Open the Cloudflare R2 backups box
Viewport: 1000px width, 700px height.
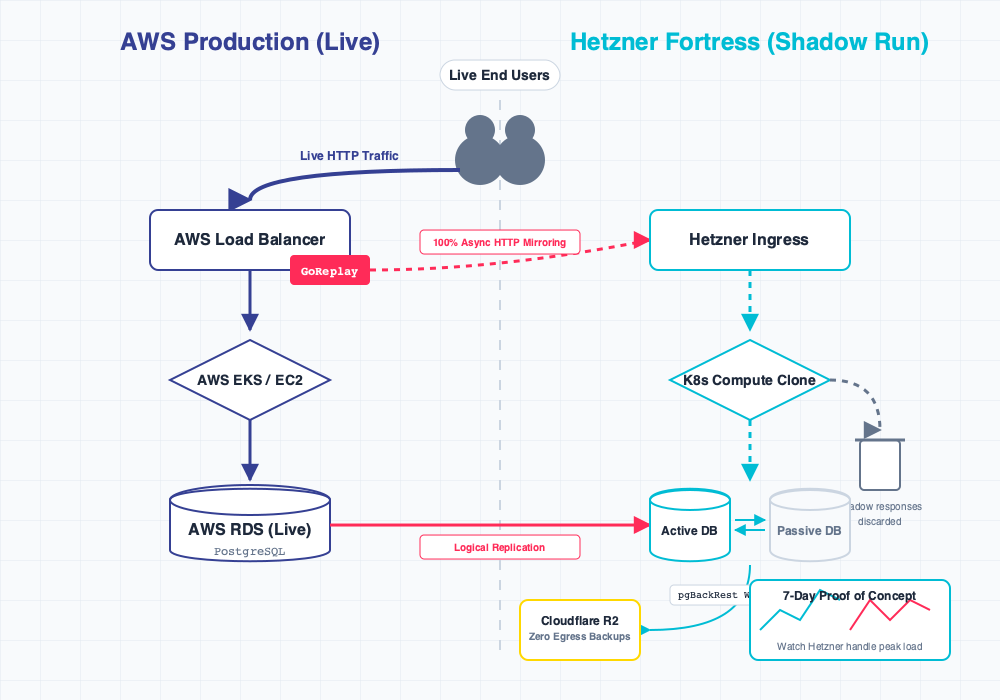[580, 629]
